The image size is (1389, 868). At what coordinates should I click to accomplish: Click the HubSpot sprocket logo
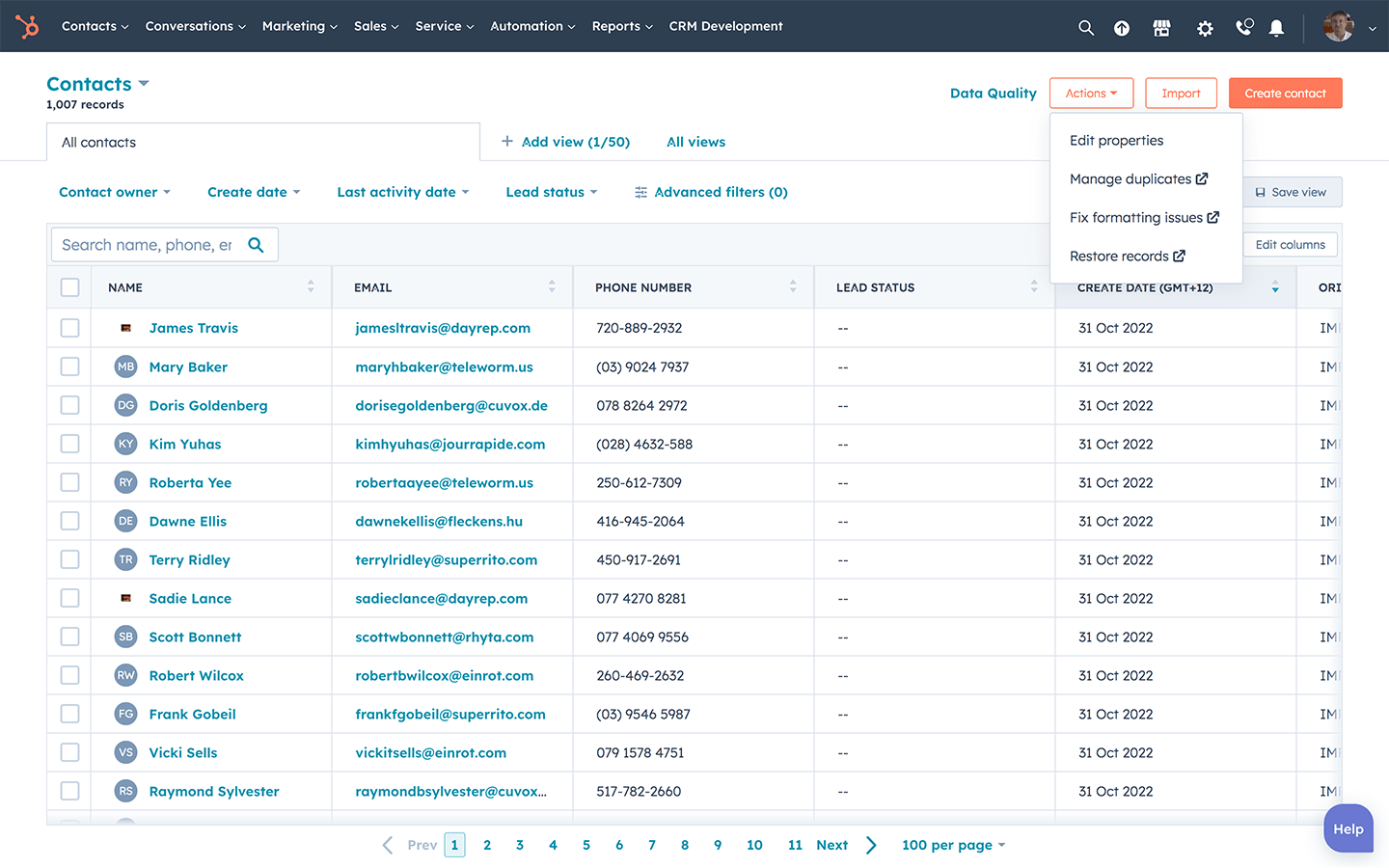click(x=28, y=26)
